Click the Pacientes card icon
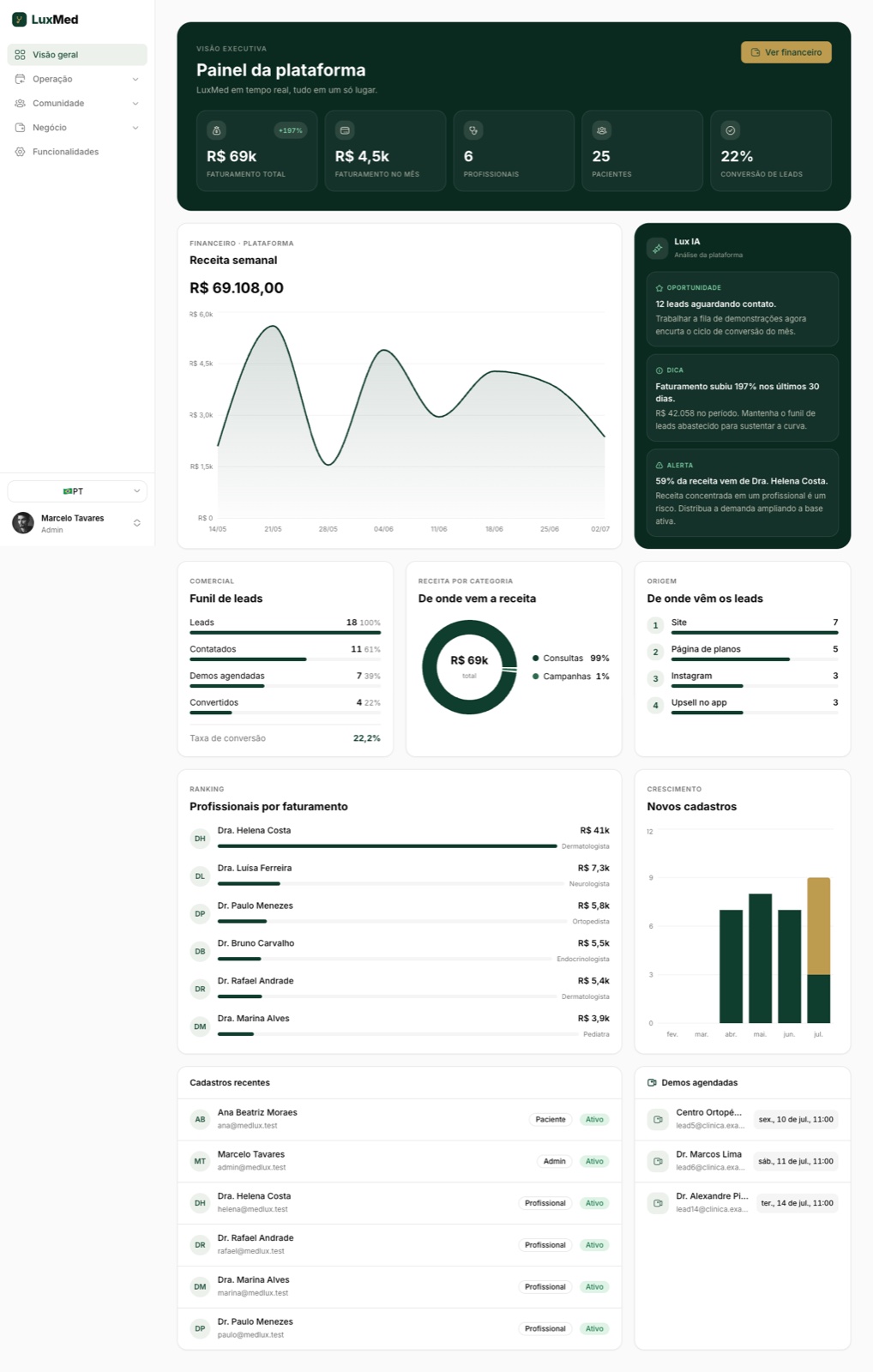Viewport: 873px width, 1372px height. click(x=602, y=130)
